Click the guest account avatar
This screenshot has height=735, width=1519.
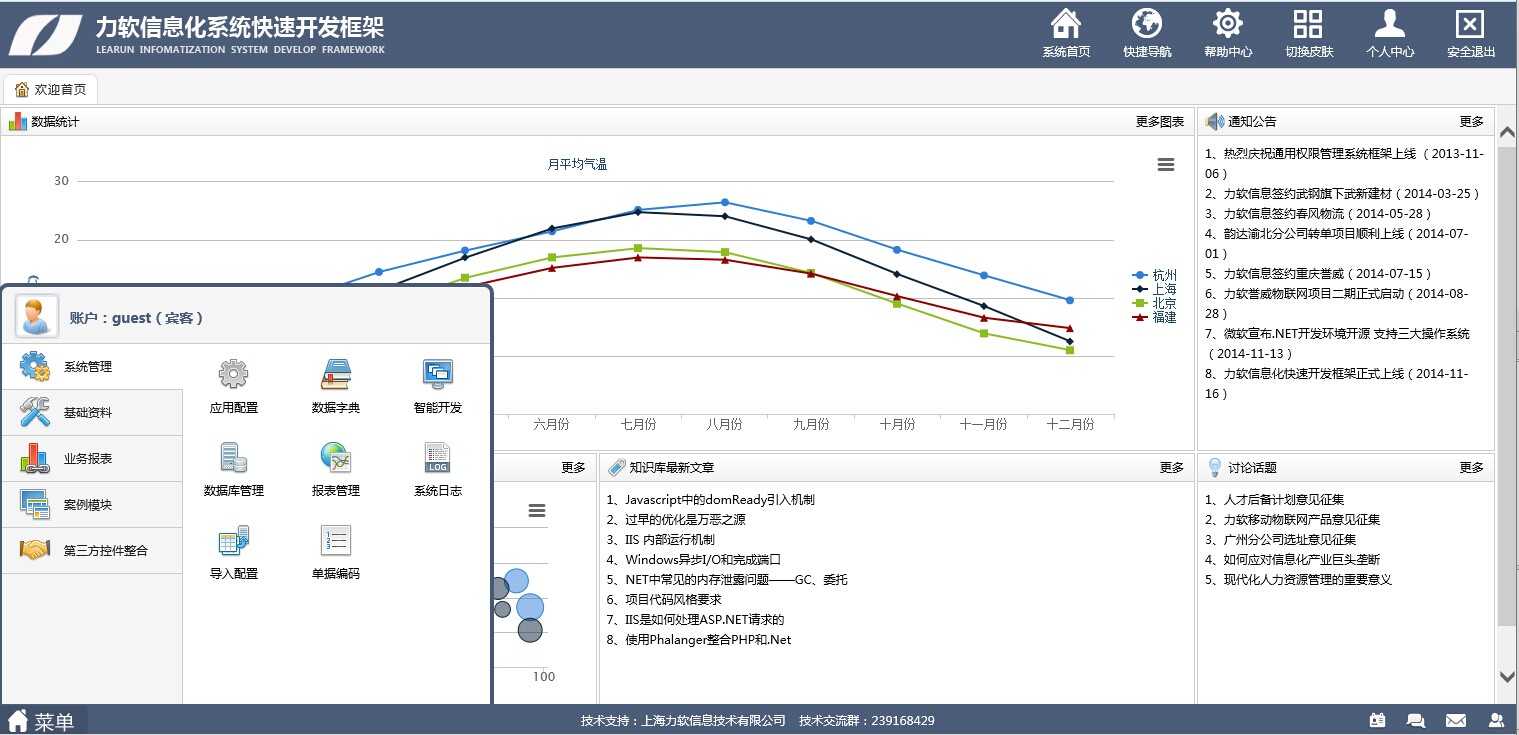coord(37,317)
